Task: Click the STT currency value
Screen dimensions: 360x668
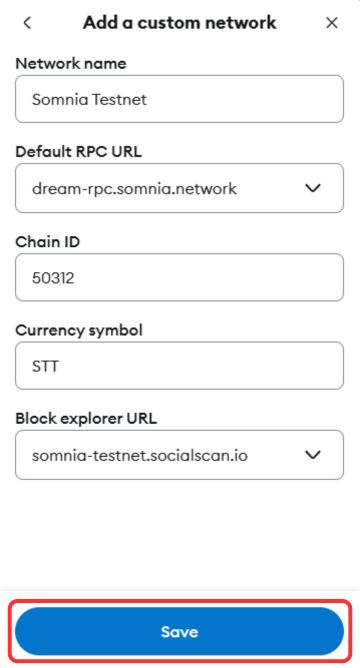Action: 45,366
